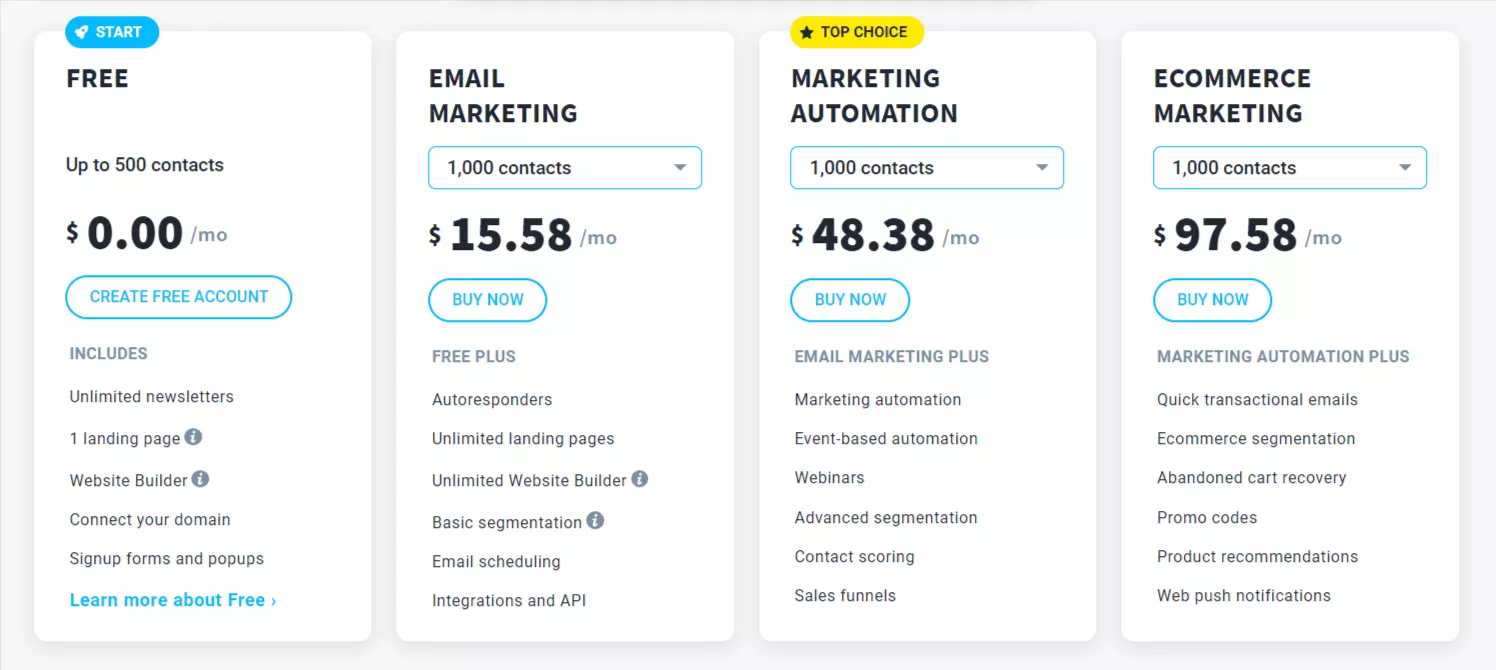Click info icon beside Website Builder

pos(200,479)
